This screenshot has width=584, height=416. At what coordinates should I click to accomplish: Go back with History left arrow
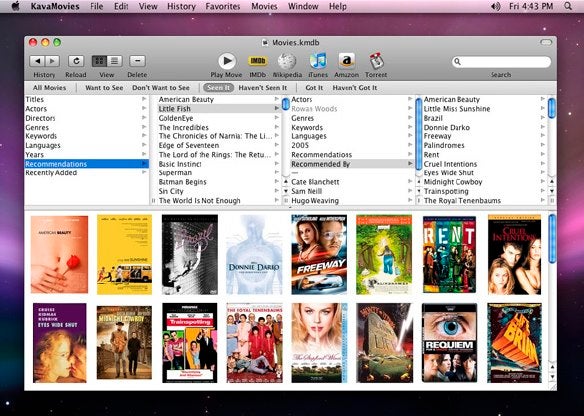point(37,61)
